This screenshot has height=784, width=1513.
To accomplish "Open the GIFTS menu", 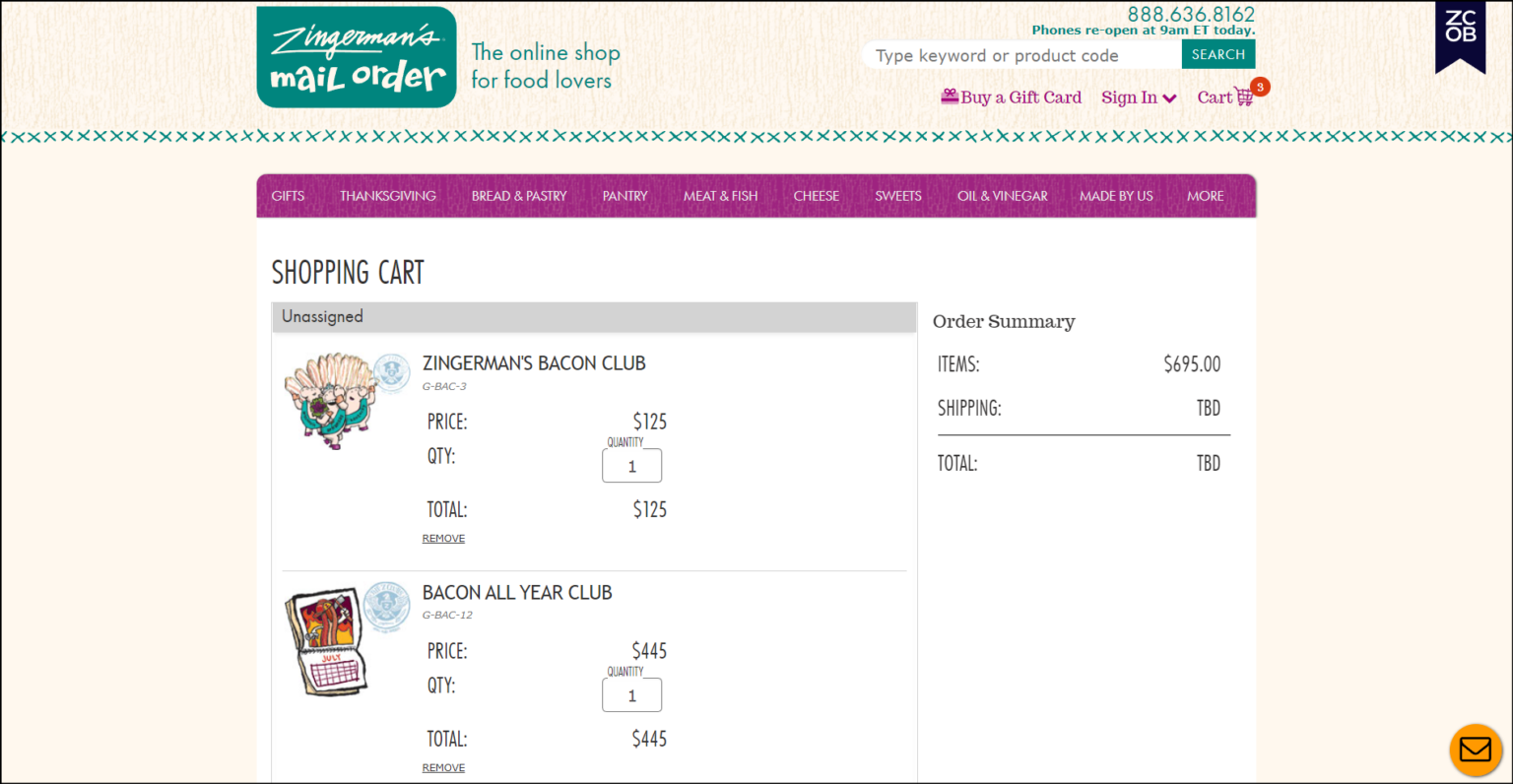I will (288, 196).
